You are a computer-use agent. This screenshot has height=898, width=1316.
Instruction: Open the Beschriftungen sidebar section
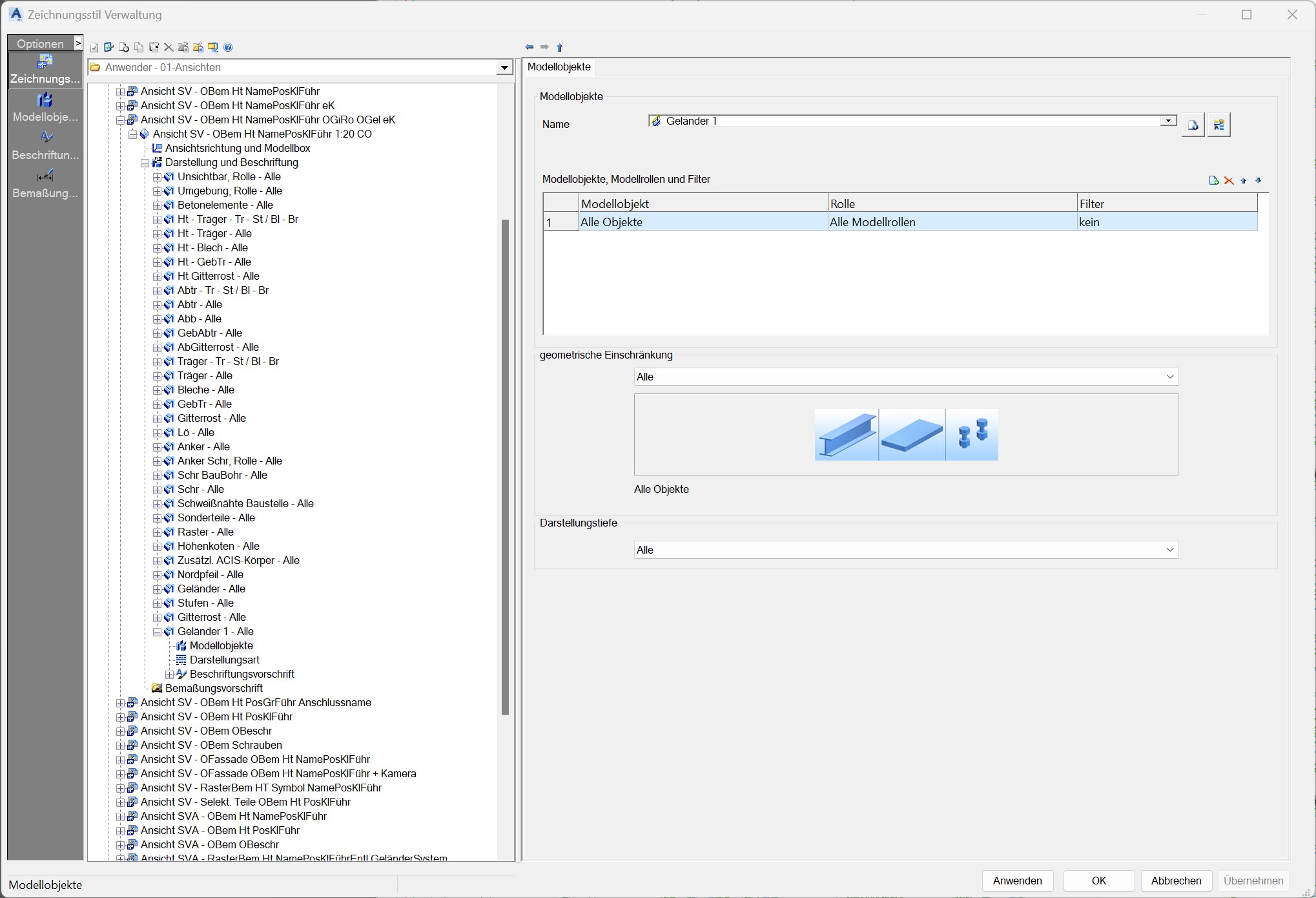pos(45,146)
